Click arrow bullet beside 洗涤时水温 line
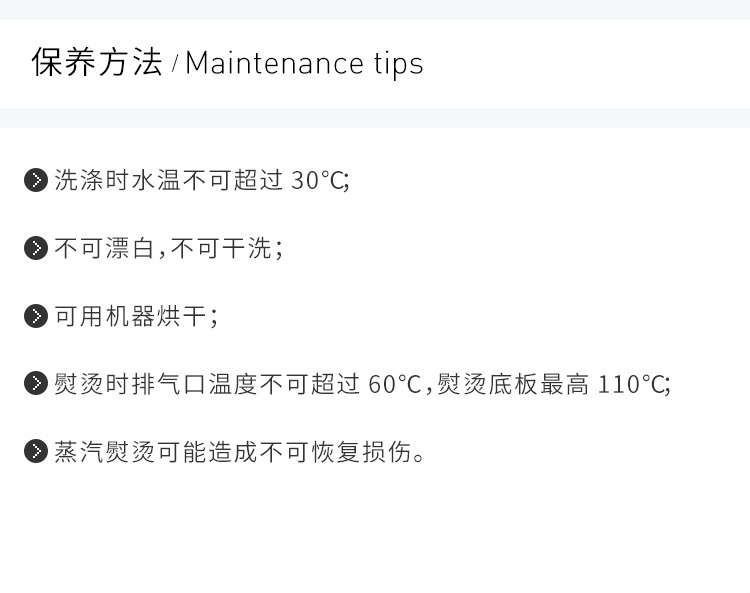Viewport: 750px width, 593px height. tap(36, 180)
